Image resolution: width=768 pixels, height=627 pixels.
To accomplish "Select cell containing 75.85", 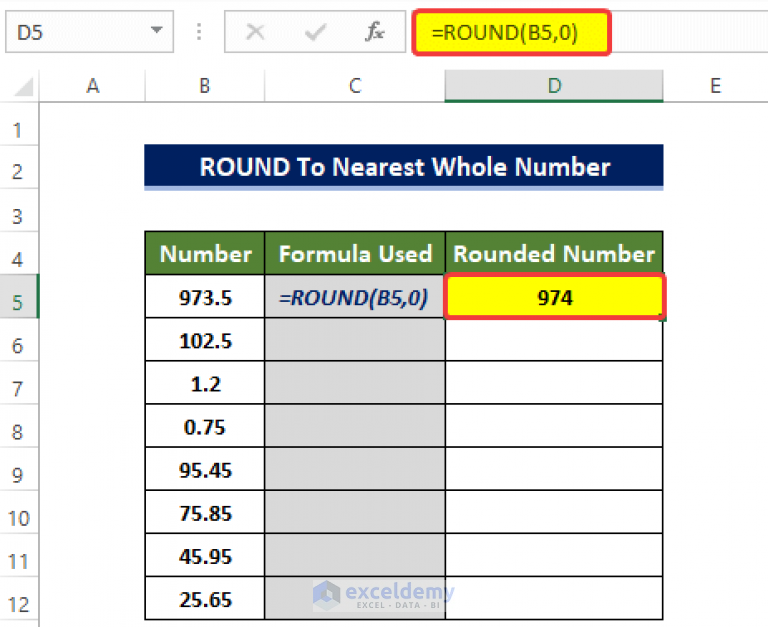I will pyautogui.click(x=205, y=512).
